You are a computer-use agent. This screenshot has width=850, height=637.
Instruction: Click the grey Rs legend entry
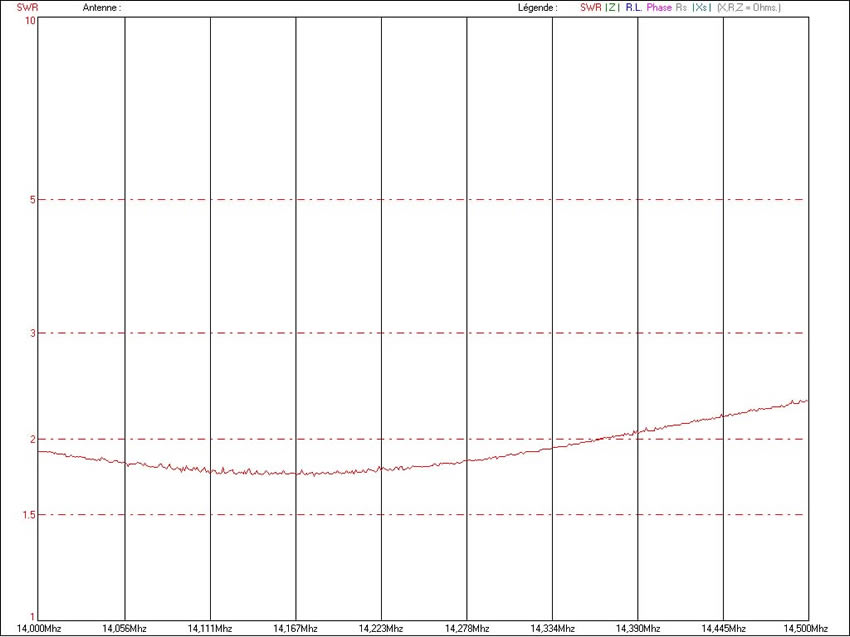(x=681, y=8)
